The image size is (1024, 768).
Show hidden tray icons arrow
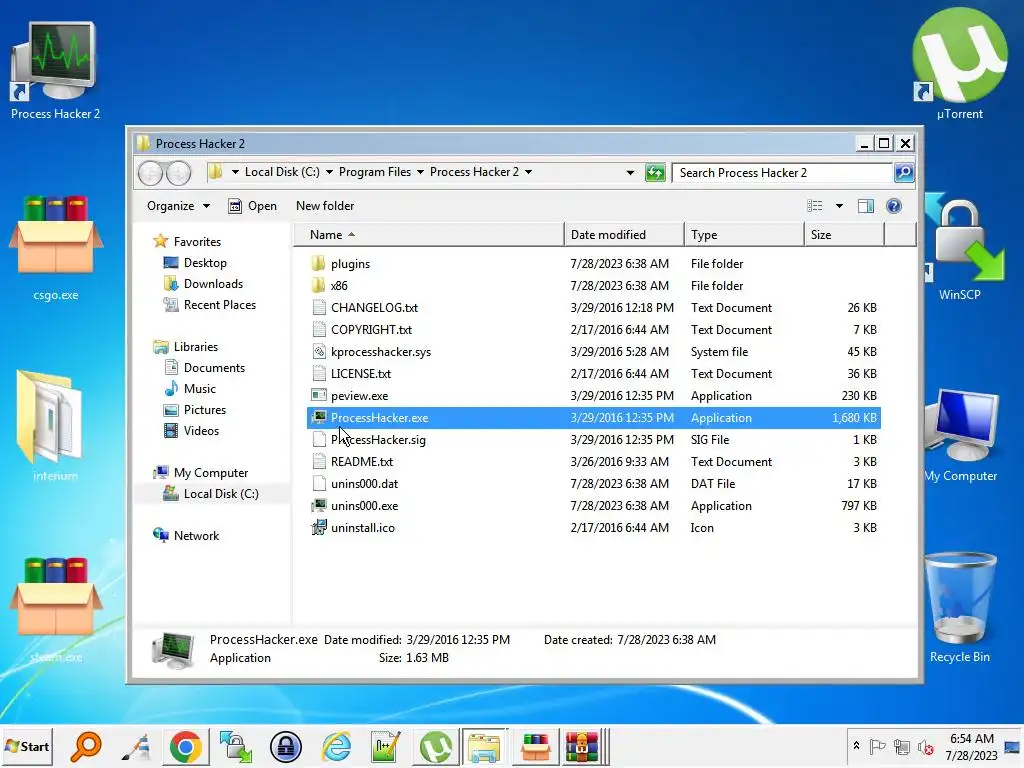coord(856,746)
